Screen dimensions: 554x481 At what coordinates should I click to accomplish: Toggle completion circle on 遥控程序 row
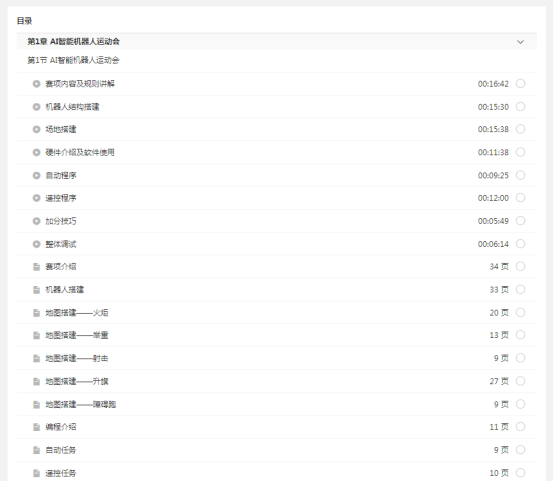[x=520, y=198]
